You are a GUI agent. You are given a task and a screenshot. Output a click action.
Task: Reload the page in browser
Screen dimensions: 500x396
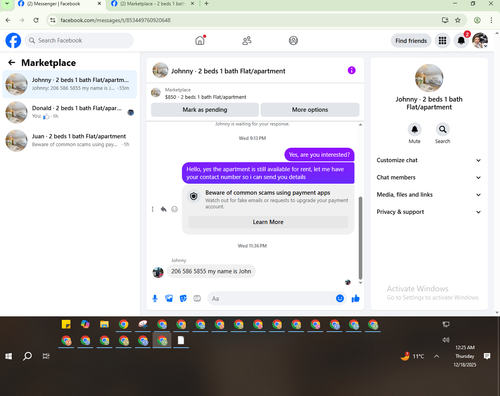[36, 20]
